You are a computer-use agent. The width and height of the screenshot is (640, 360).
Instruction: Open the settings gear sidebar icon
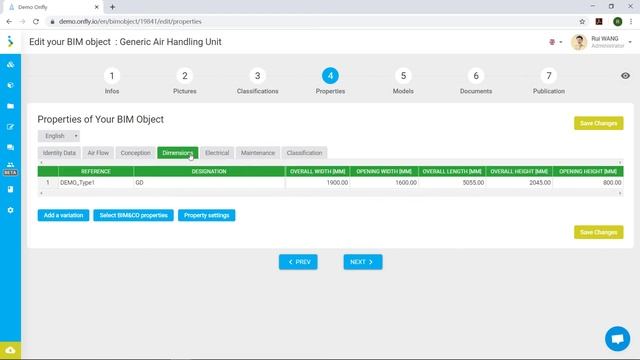11,210
